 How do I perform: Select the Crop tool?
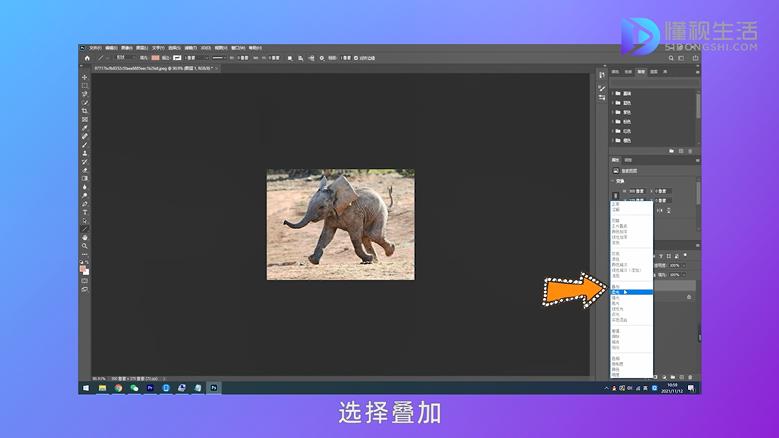(x=84, y=111)
